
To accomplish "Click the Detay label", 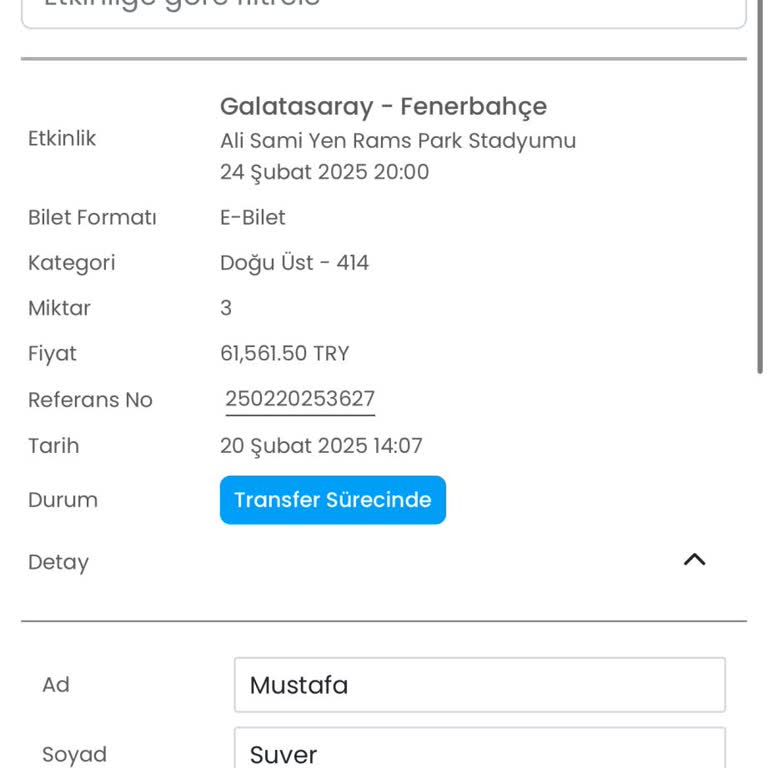I will 58,562.
